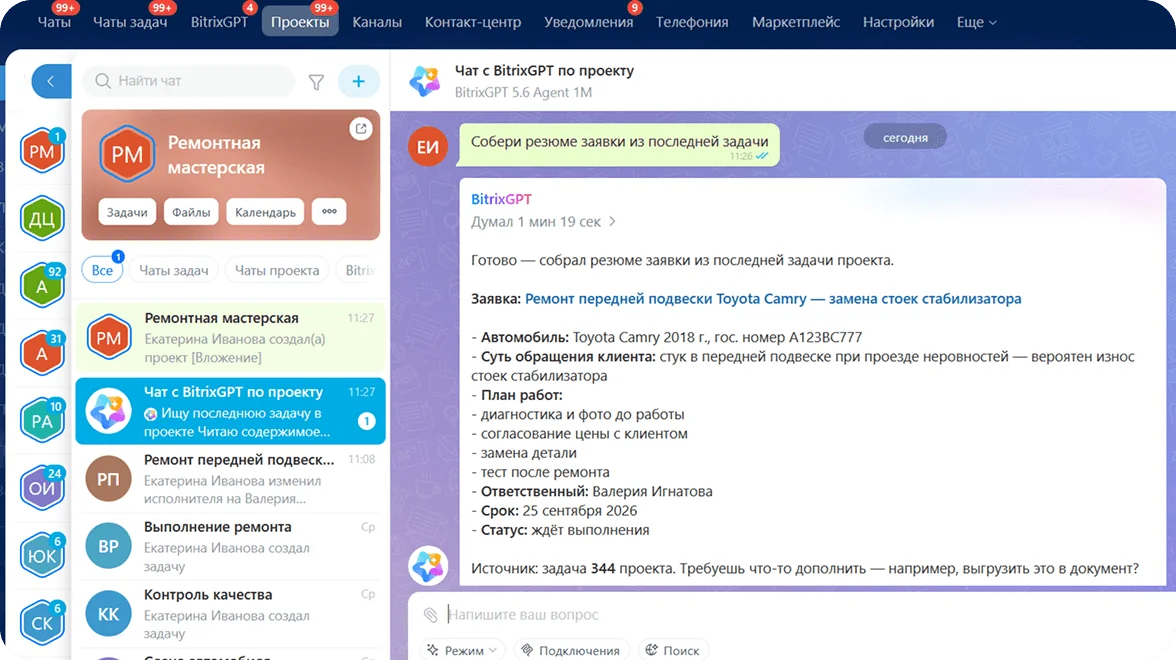Select the РМ project avatar in sidebar
1176x660 pixels.
[42, 152]
